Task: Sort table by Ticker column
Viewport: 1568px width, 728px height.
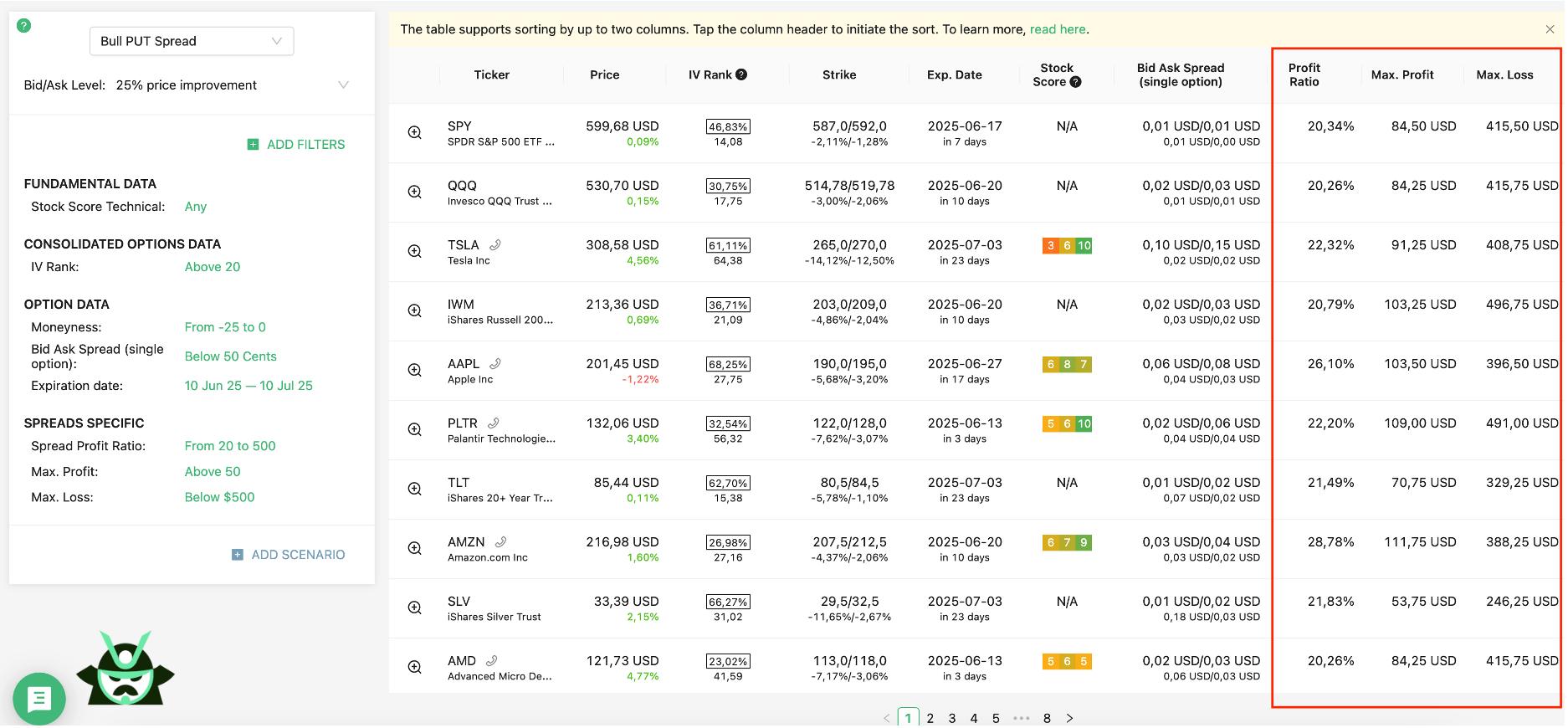Action: 492,74
